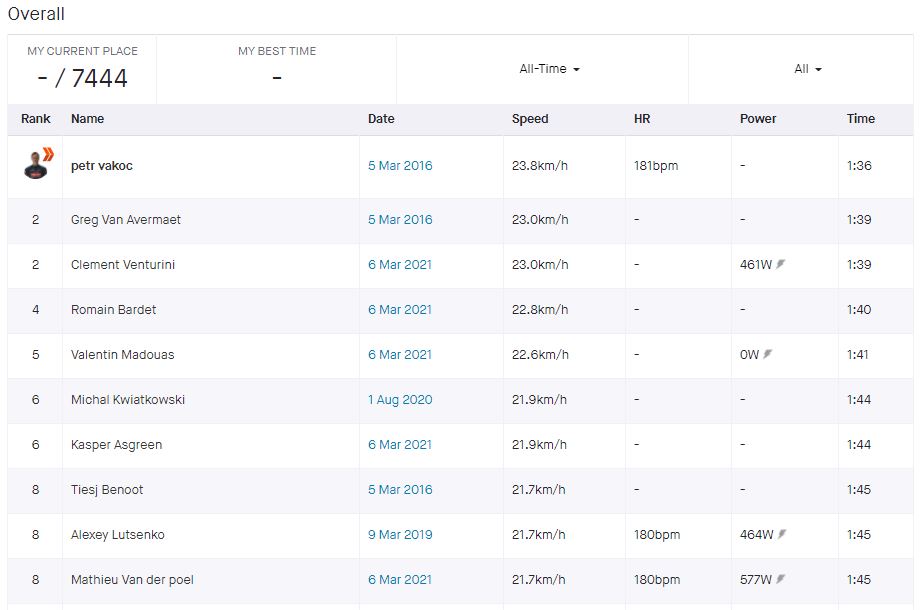Click the My Best Time label
Viewport: 923px width, 610px height.
(277, 51)
